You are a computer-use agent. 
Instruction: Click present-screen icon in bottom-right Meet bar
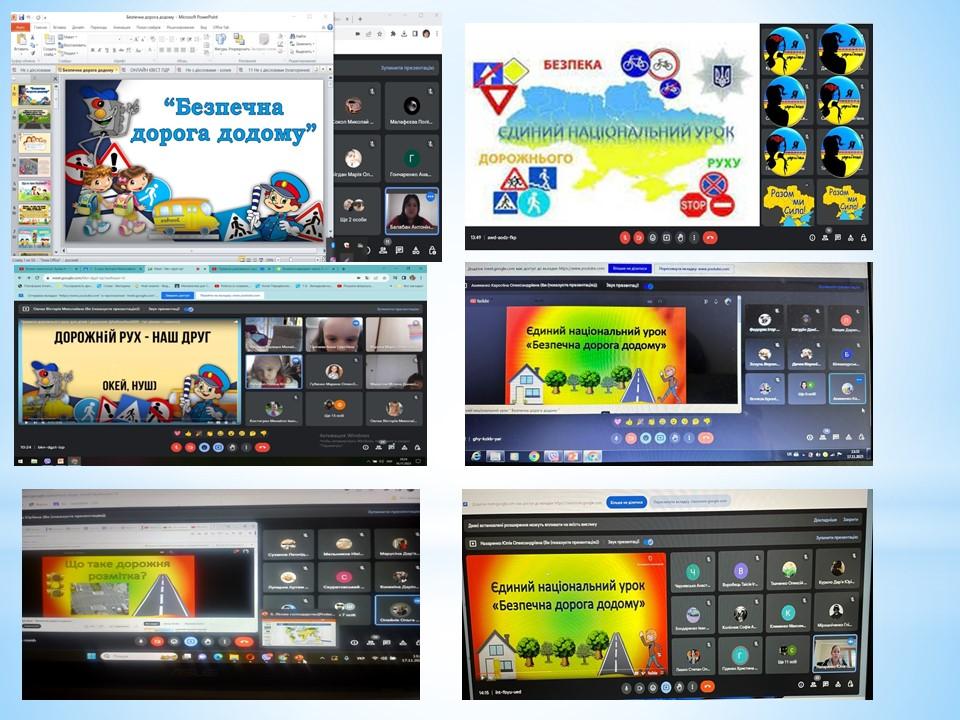[666, 687]
